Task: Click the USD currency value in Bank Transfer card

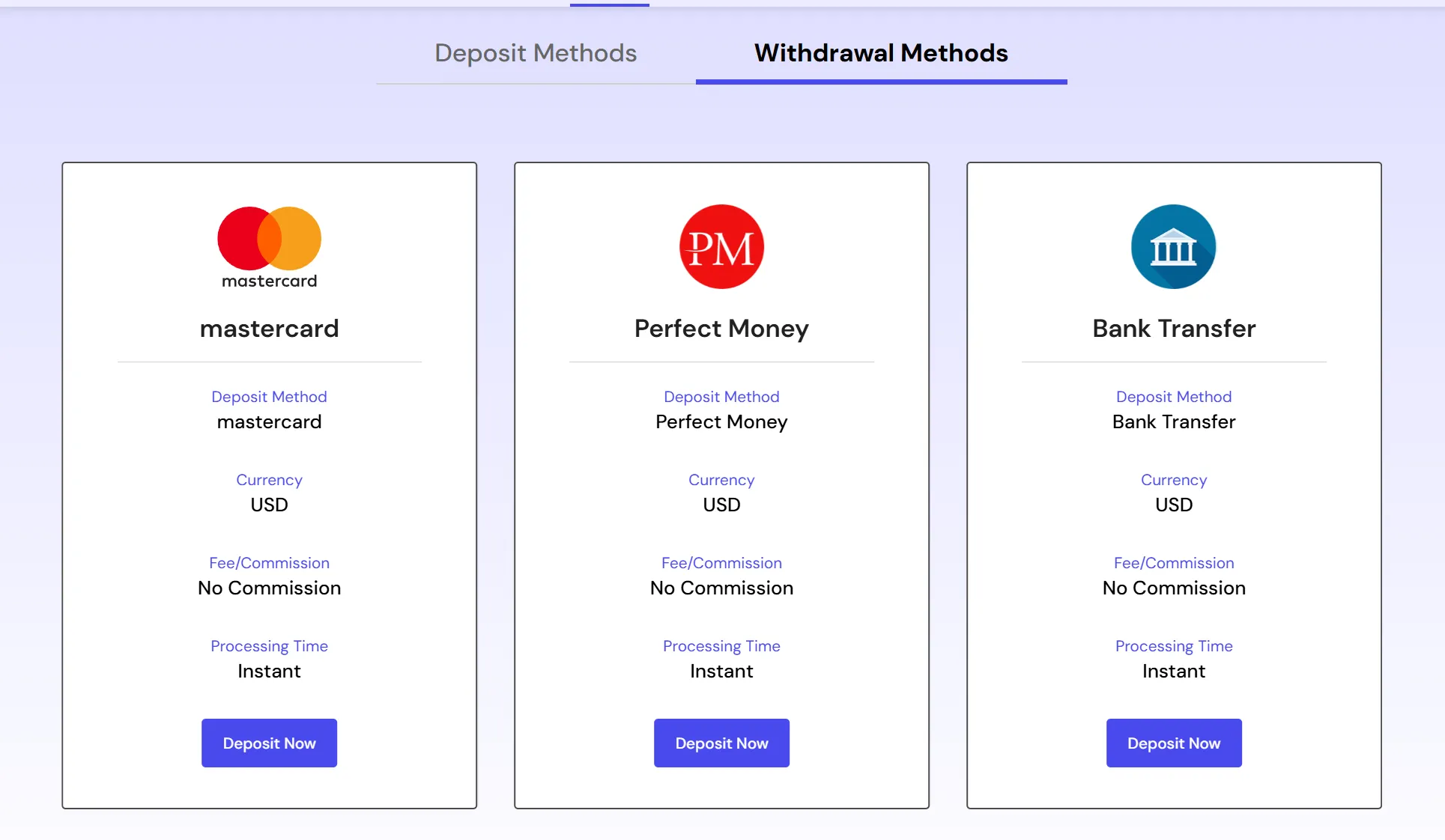Action: pyautogui.click(x=1174, y=505)
